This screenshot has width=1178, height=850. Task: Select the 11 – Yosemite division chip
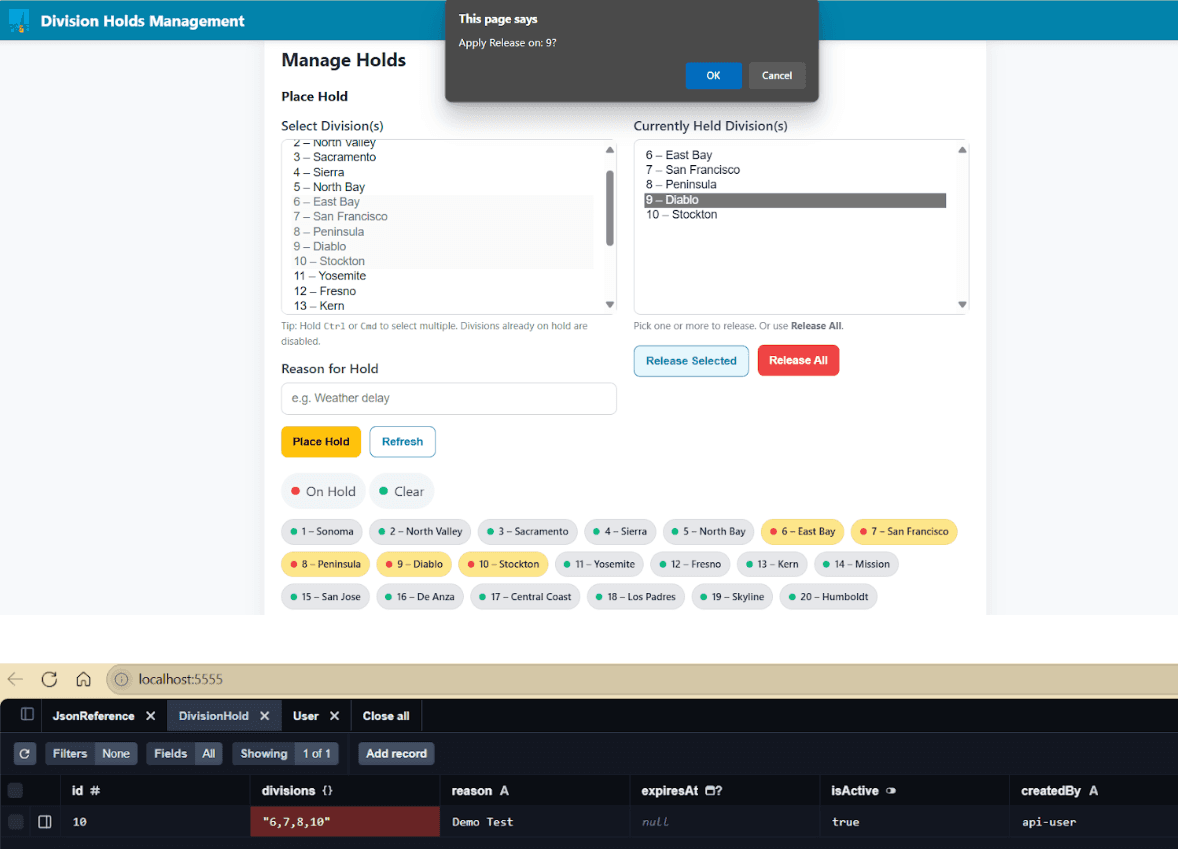(598, 564)
